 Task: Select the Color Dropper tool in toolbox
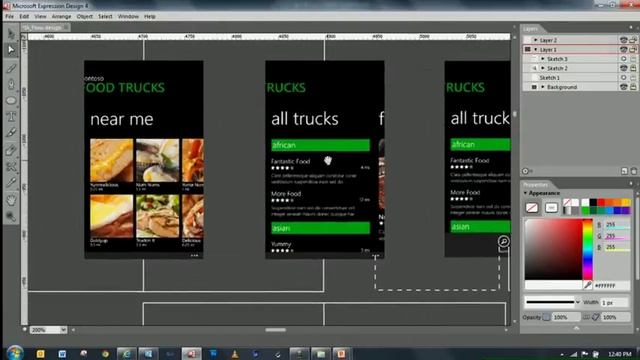tap(11, 183)
